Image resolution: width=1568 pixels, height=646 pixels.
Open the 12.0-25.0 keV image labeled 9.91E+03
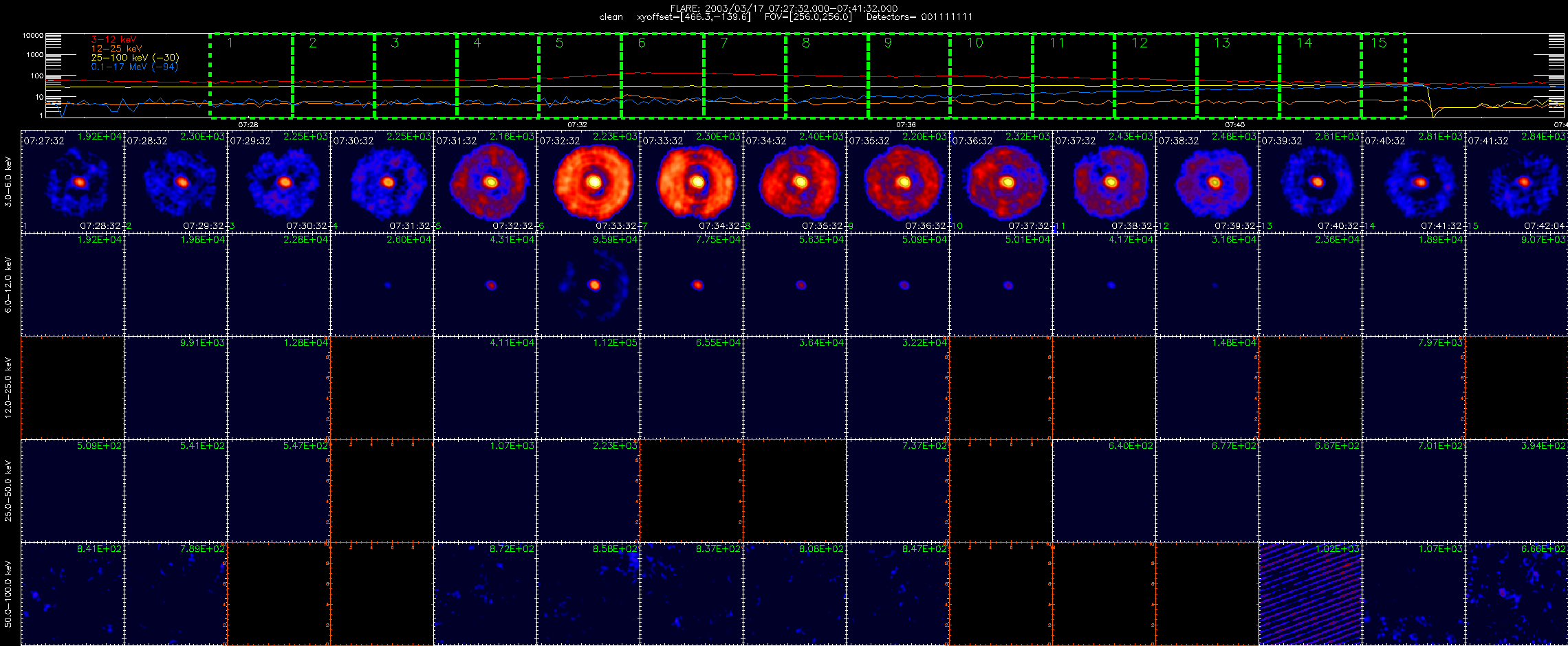pos(175,388)
